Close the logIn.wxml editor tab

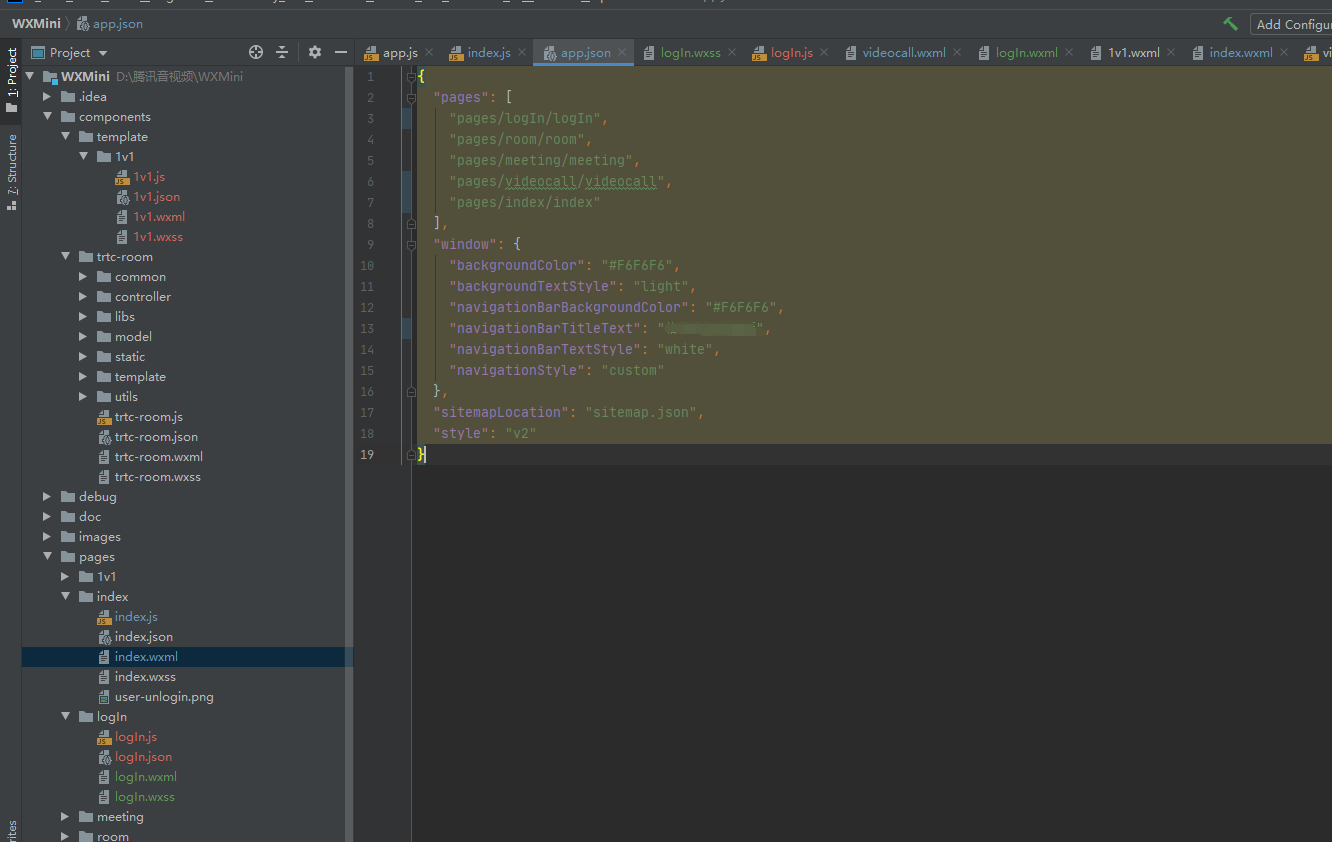(1069, 53)
